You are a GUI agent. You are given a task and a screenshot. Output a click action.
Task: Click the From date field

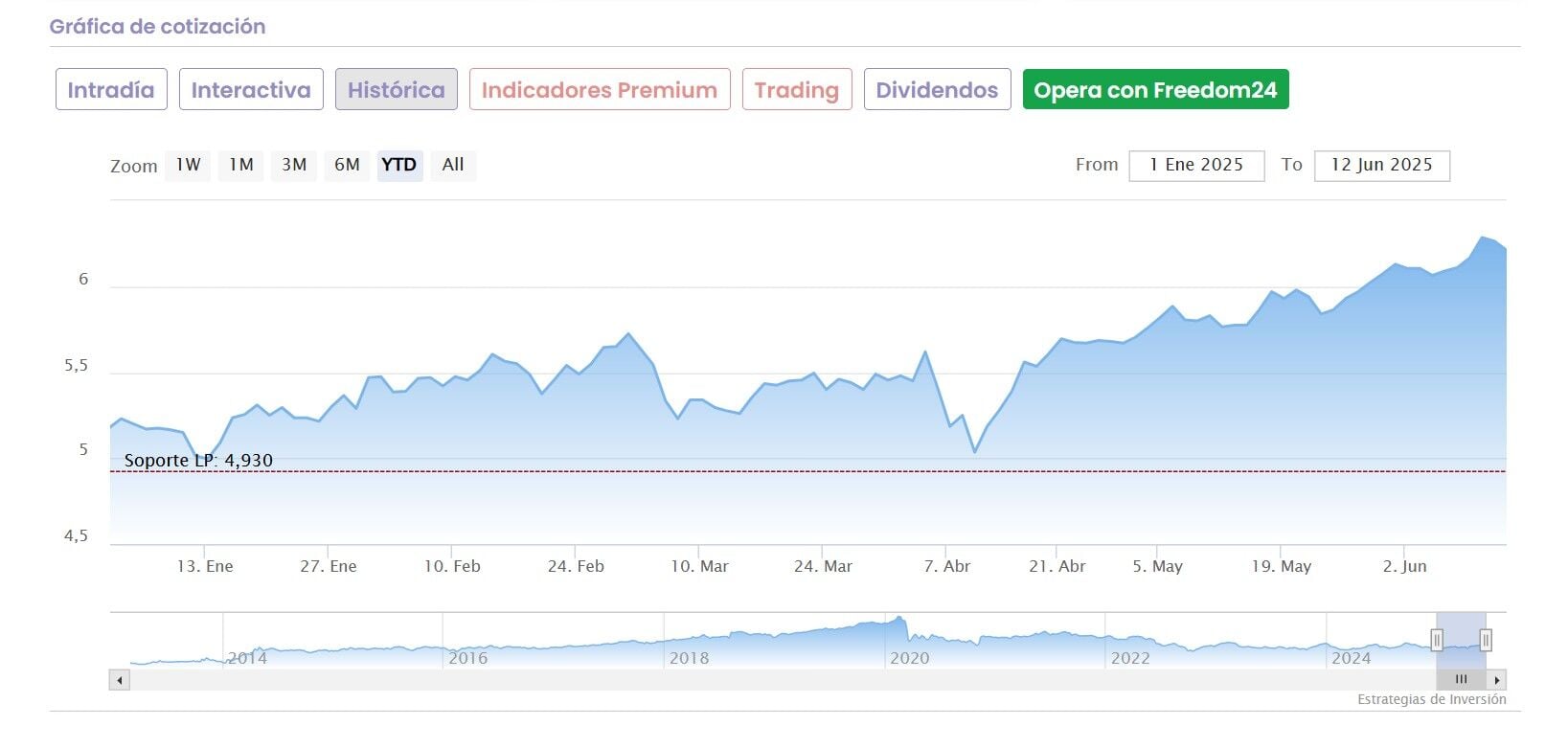(x=1196, y=165)
